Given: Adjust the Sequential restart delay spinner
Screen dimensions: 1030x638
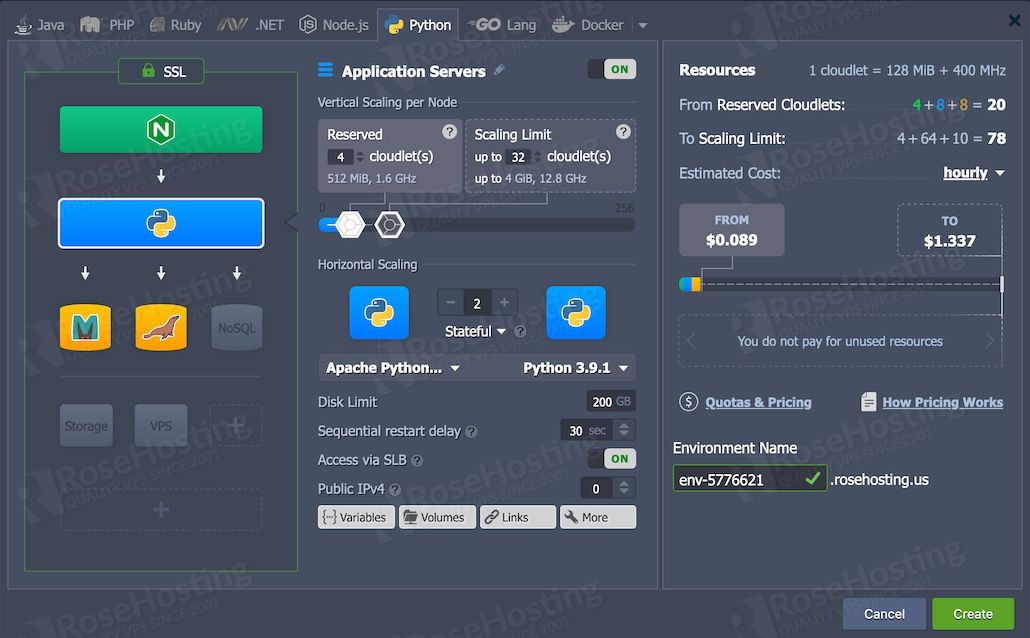Looking at the screenshot, I should pos(624,430).
